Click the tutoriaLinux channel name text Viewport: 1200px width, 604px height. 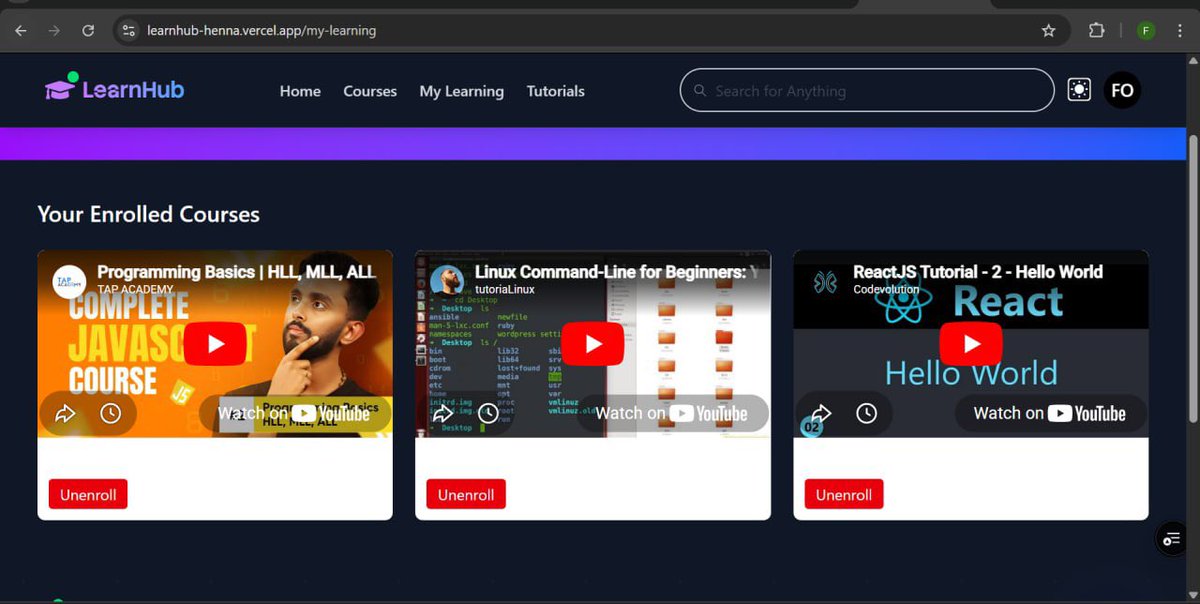505,289
